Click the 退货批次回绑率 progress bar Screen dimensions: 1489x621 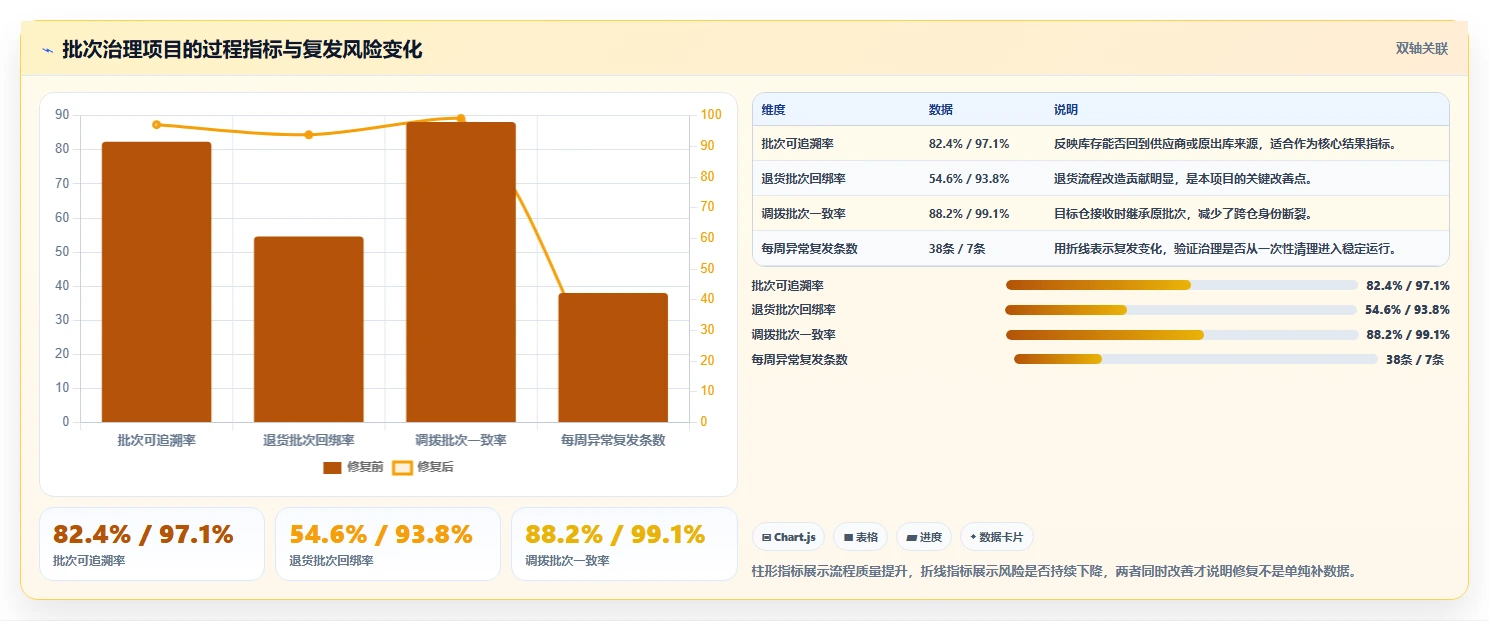tap(1181, 310)
